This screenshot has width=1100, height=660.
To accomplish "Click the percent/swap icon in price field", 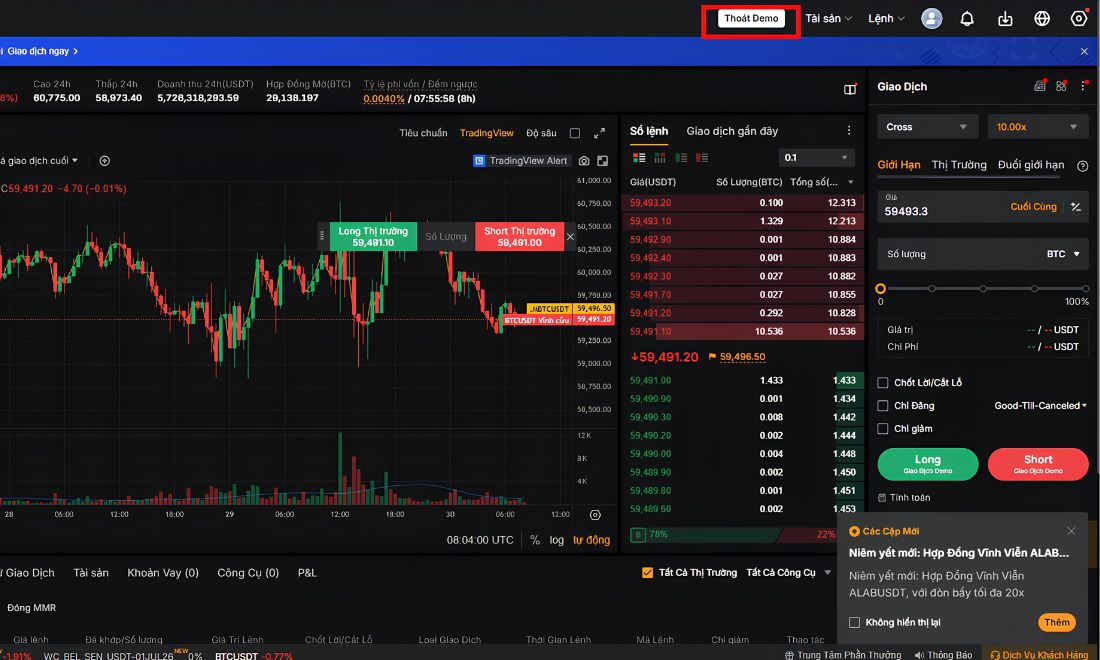I will pyautogui.click(x=1075, y=206).
